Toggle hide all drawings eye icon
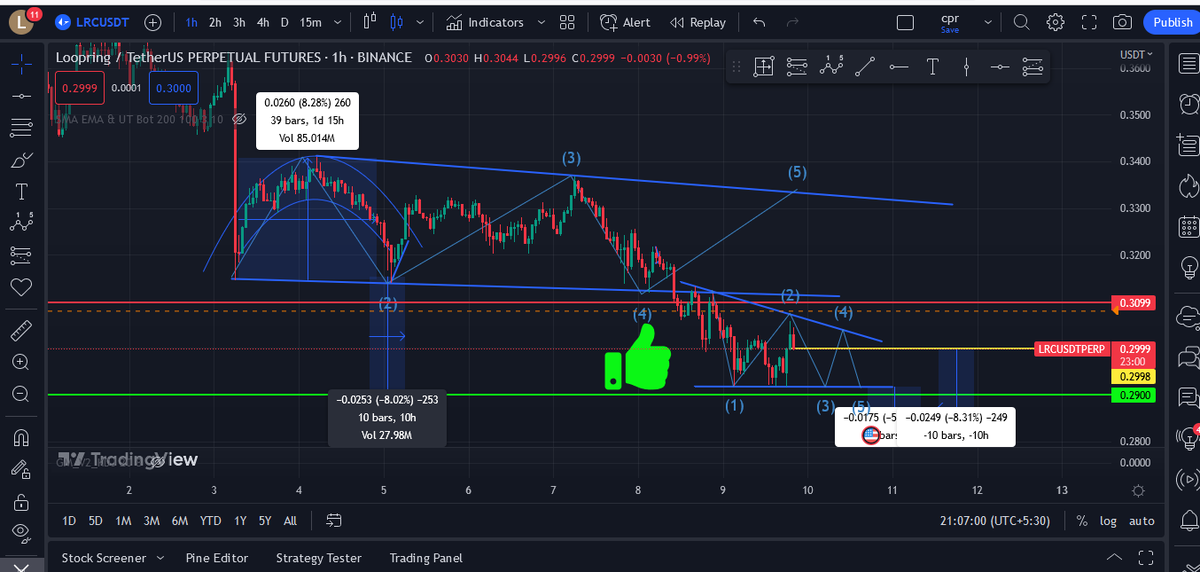Viewport: 1200px width, 572px height. pos(20,533)
